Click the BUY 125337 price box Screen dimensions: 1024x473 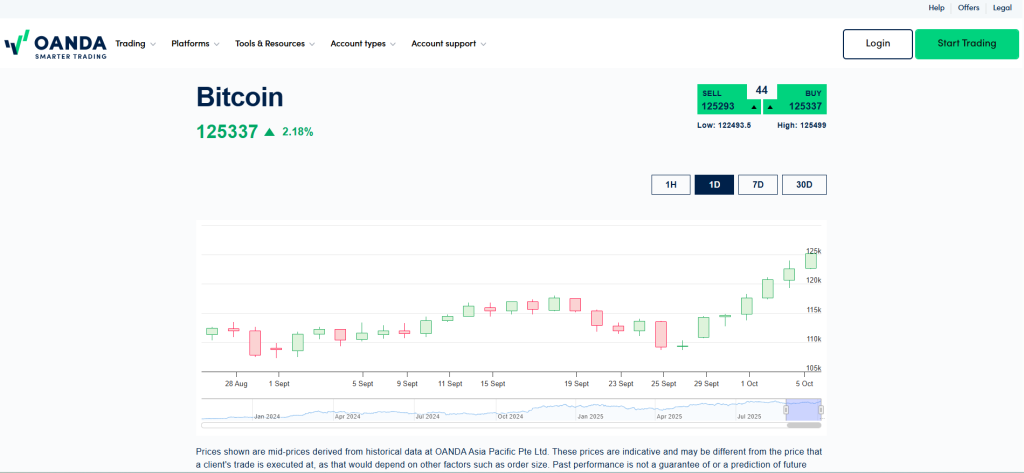[795, 99]
